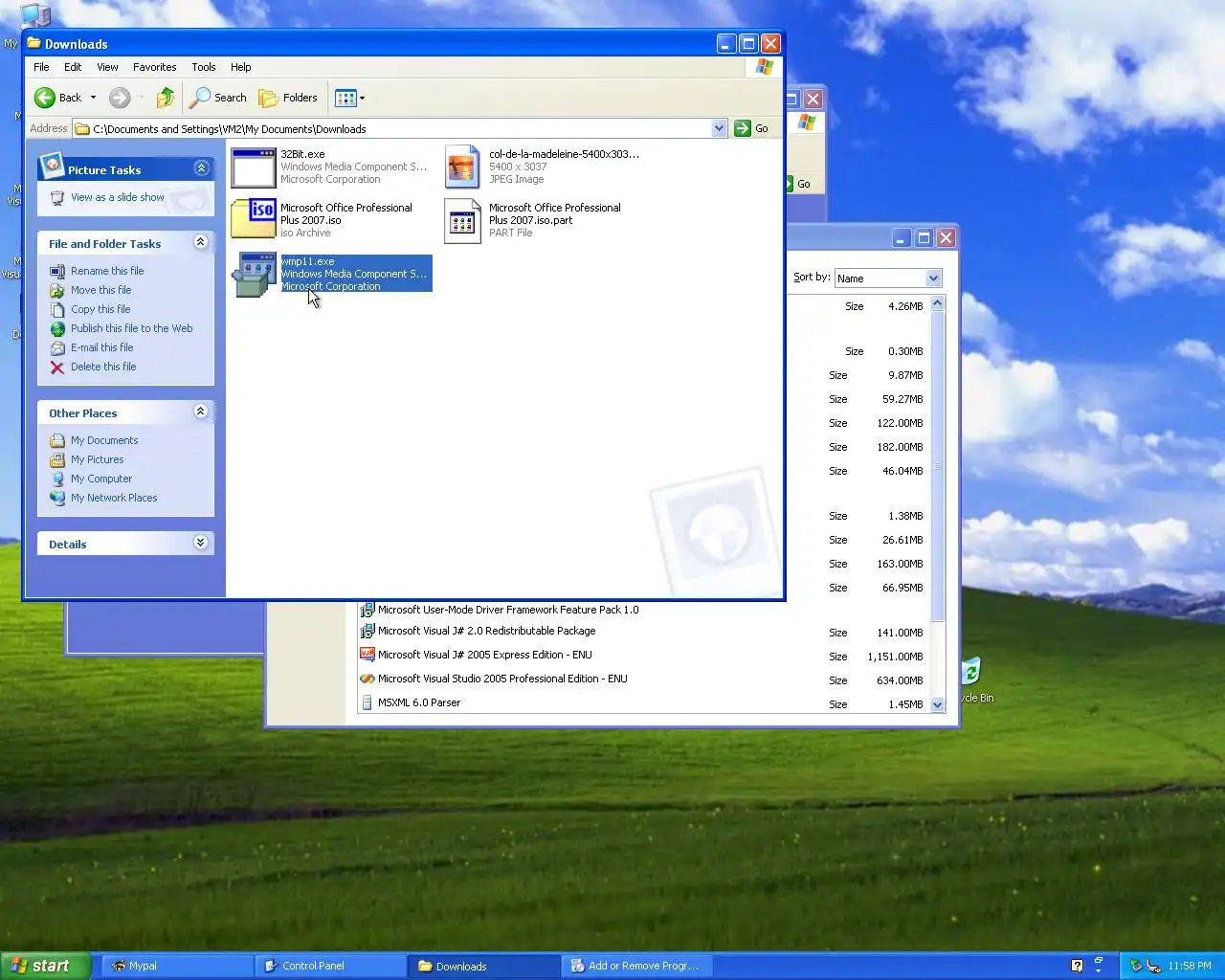
Task: Select the col-de-la-madeleine JPEG image icon
Action: 462,167
